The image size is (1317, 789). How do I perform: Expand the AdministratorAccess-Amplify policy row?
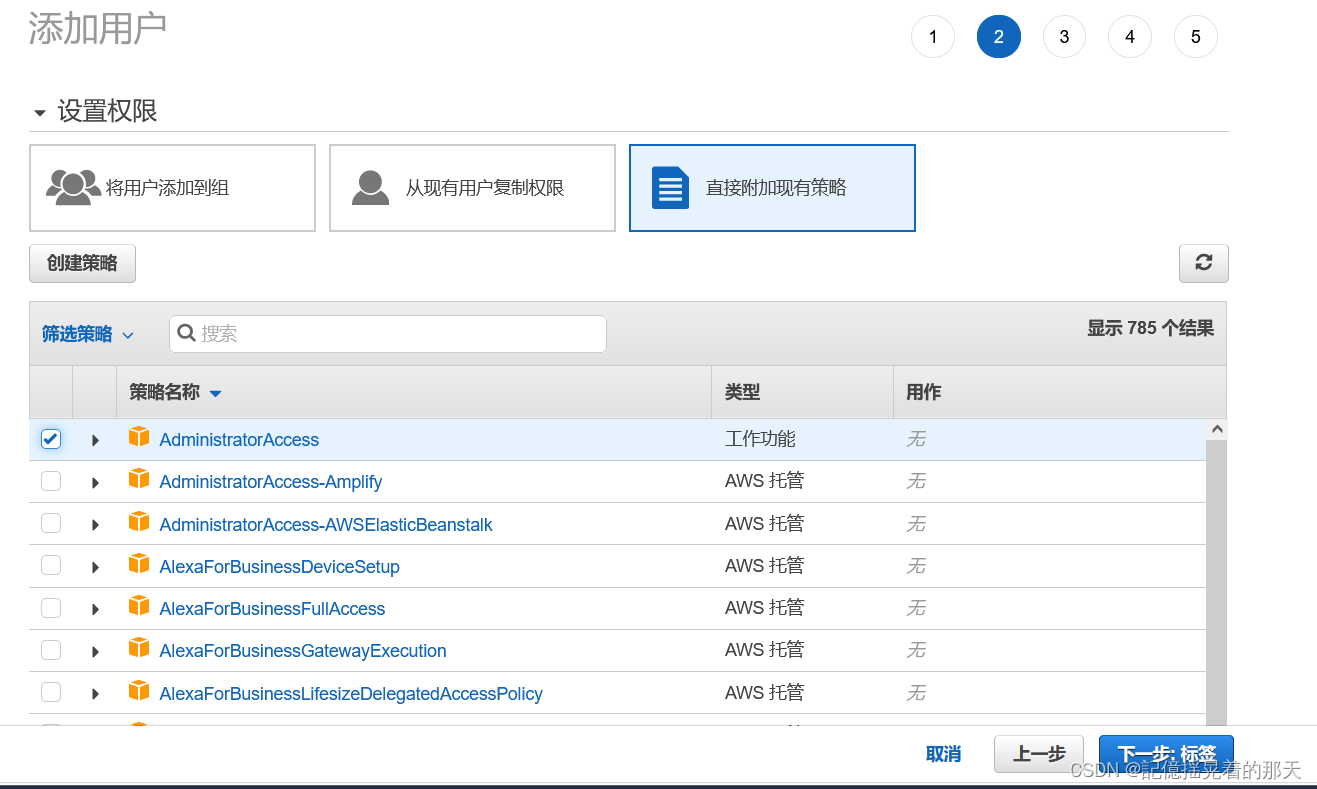pyautogui.click(x=95, y=482)
